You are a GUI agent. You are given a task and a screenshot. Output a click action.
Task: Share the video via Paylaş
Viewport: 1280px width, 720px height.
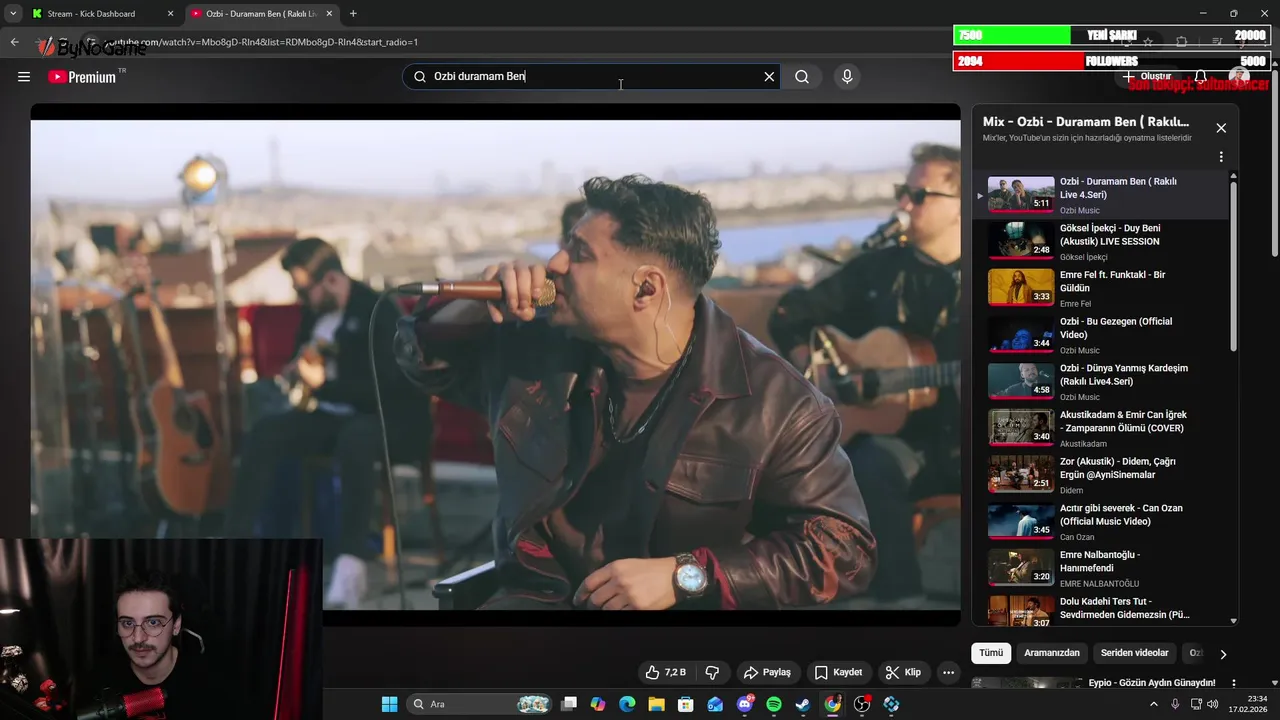[767, 672]
